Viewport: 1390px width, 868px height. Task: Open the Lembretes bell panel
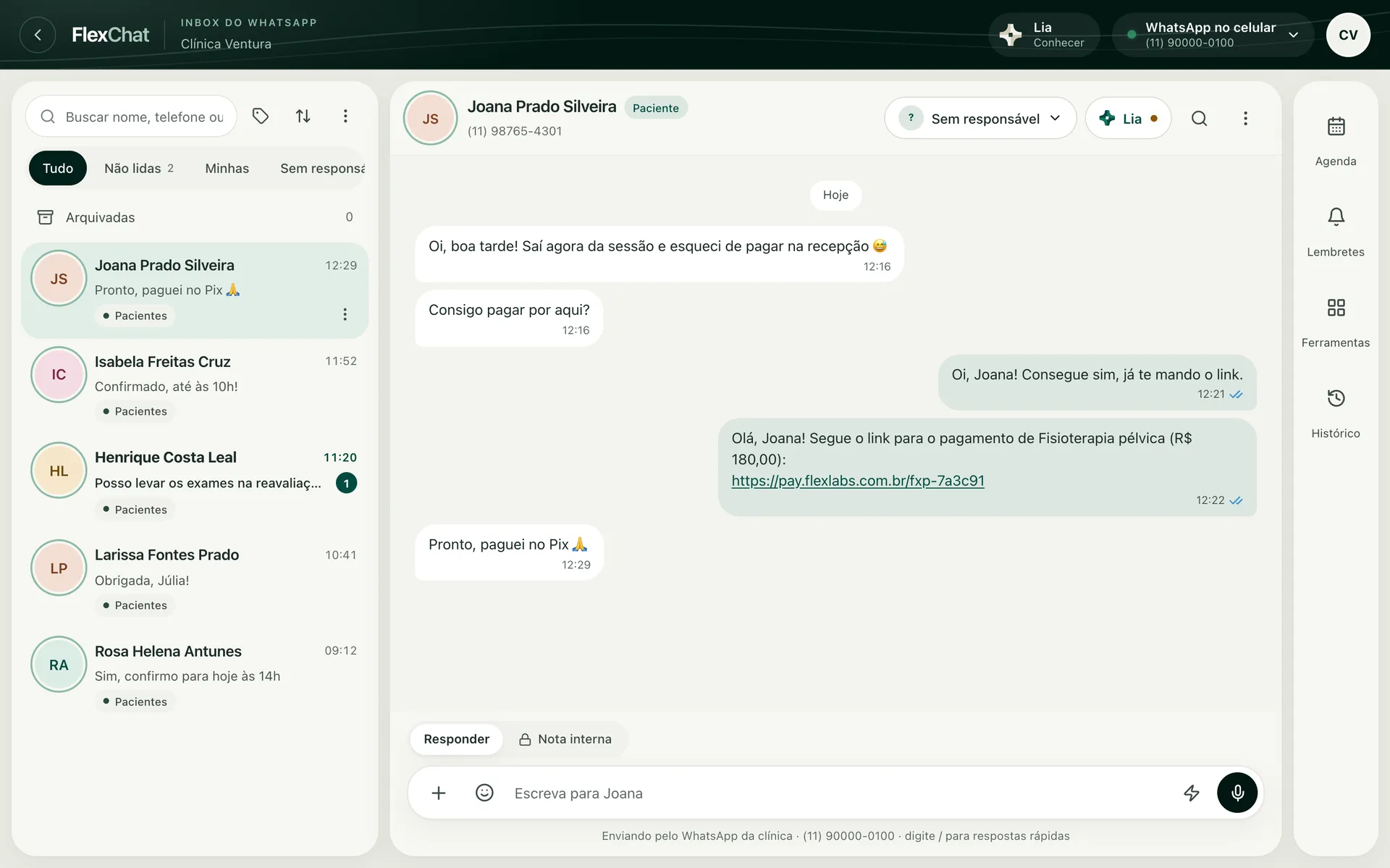1336,232
